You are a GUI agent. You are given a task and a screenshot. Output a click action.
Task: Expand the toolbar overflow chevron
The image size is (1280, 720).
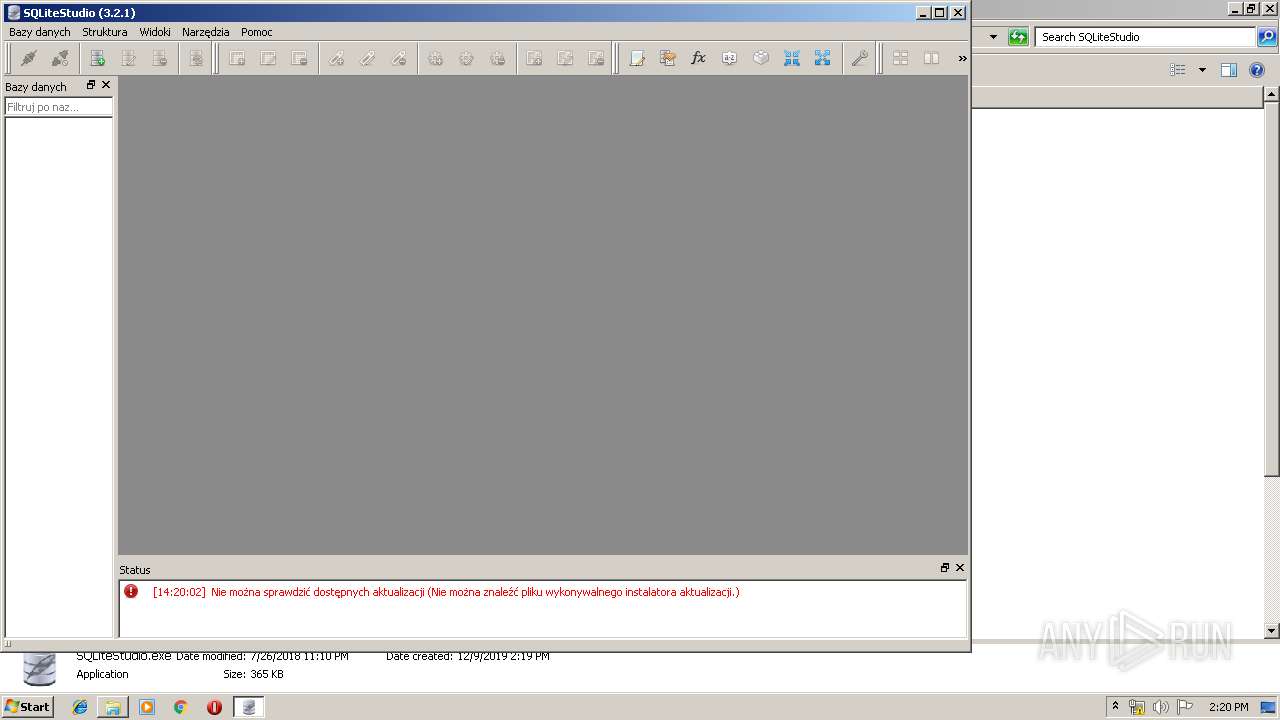pos(962,58)
